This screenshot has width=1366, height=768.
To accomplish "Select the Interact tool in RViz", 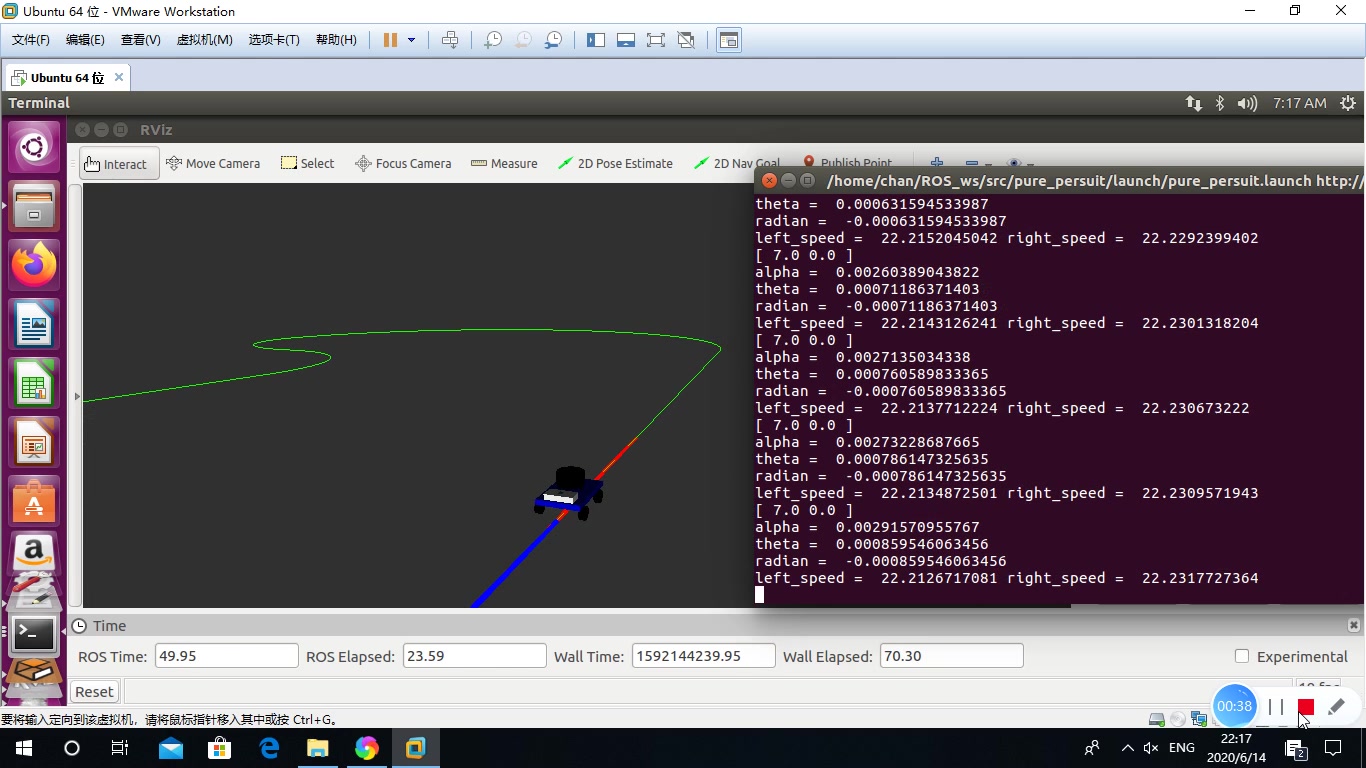I will (118, 164).
